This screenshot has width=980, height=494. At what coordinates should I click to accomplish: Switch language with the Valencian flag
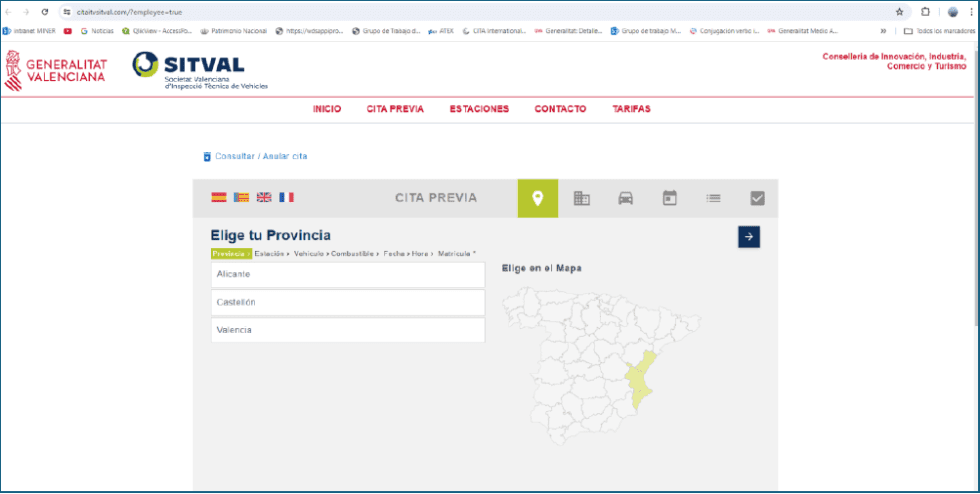point(241,198)
